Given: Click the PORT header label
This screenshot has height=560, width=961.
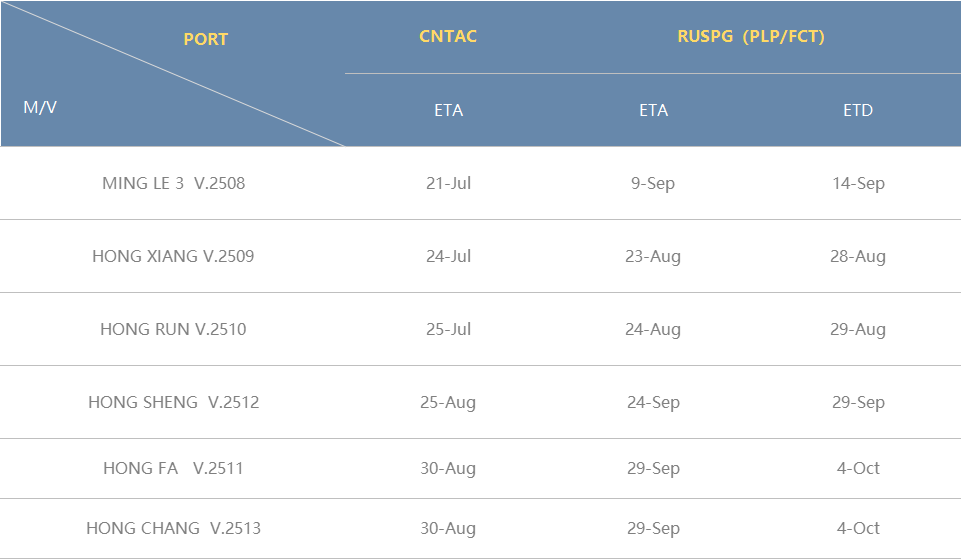Looking at the screenshot, I should click(x=205, y=39).
